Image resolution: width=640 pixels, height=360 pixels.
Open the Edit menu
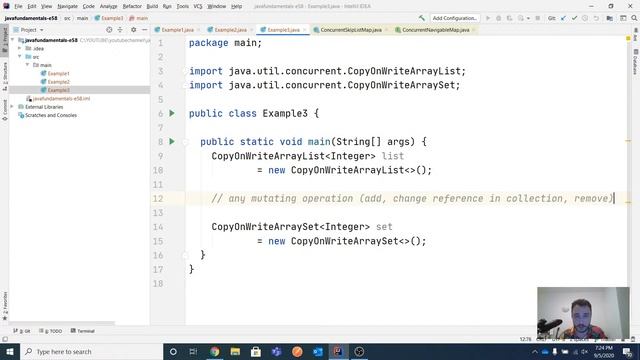[x=32, y=6]
